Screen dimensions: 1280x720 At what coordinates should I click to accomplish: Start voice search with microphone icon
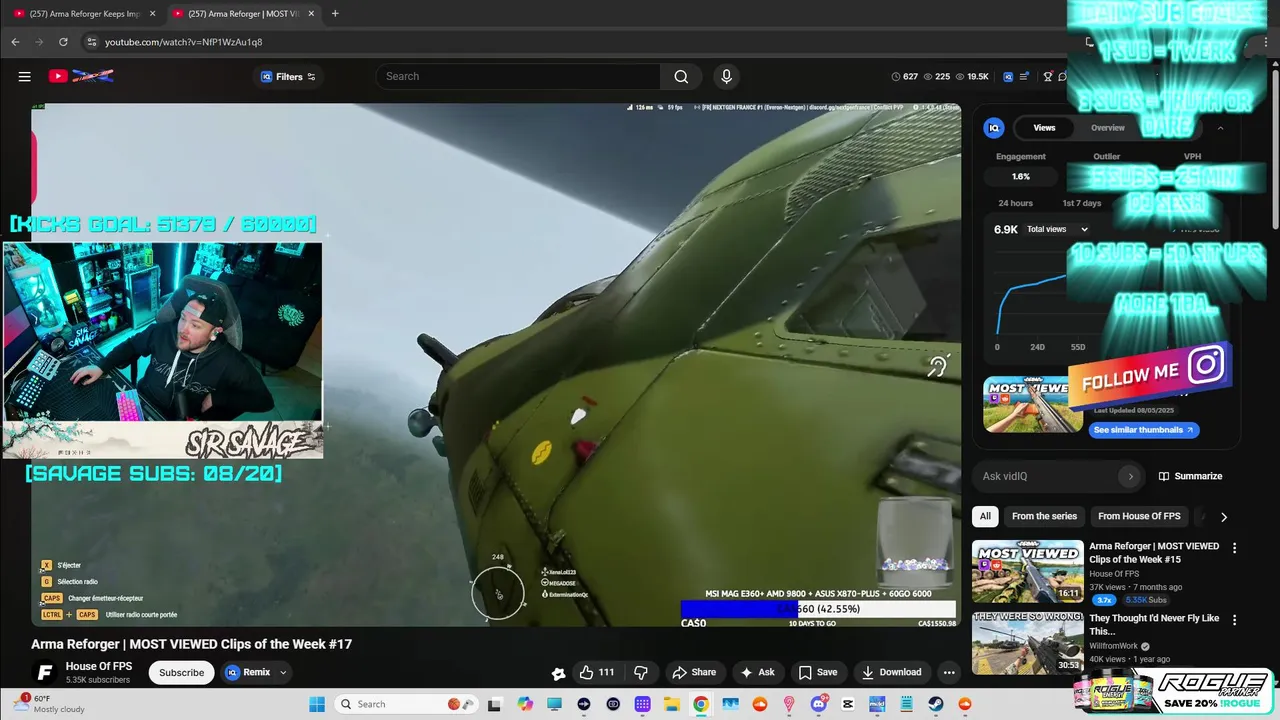point(726,76)
